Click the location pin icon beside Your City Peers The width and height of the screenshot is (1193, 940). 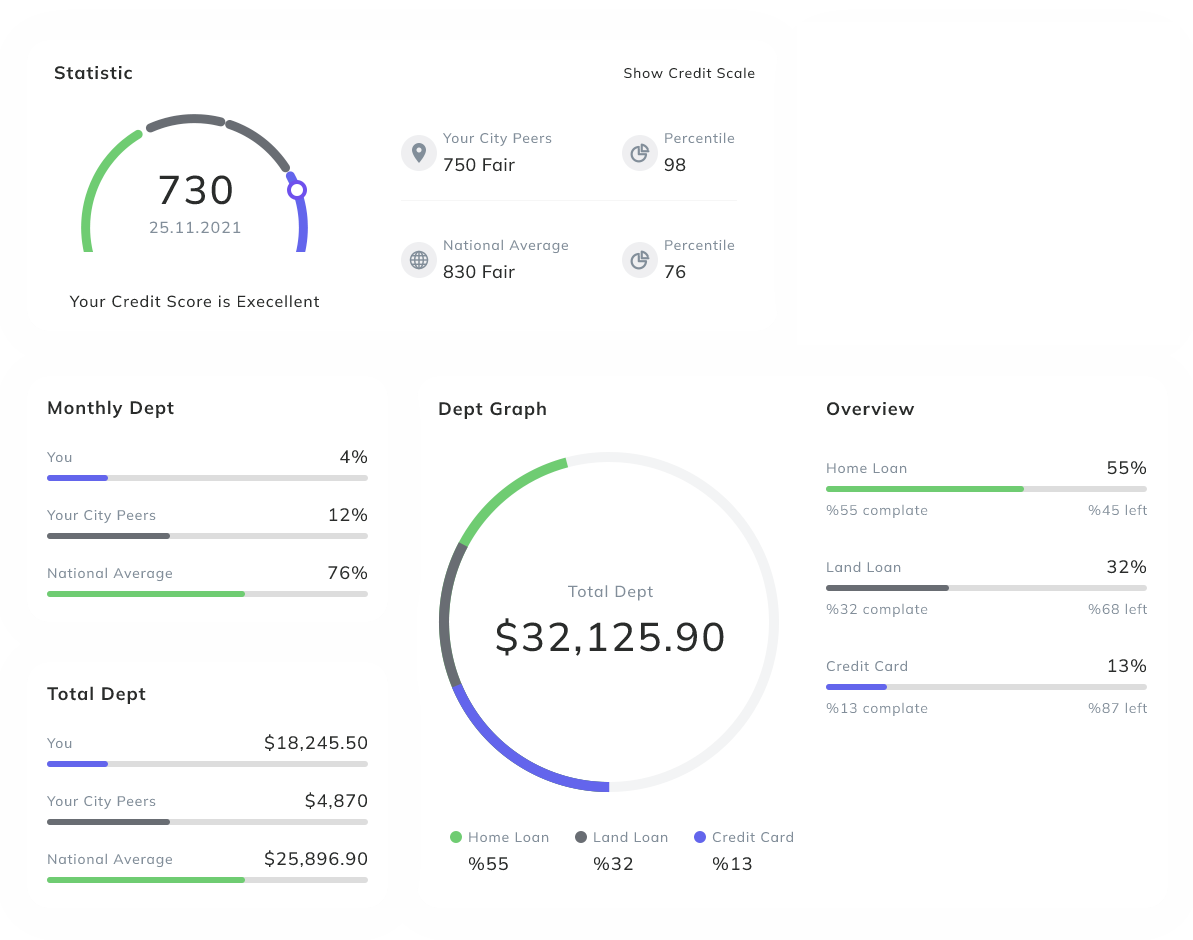click(419, 153)
